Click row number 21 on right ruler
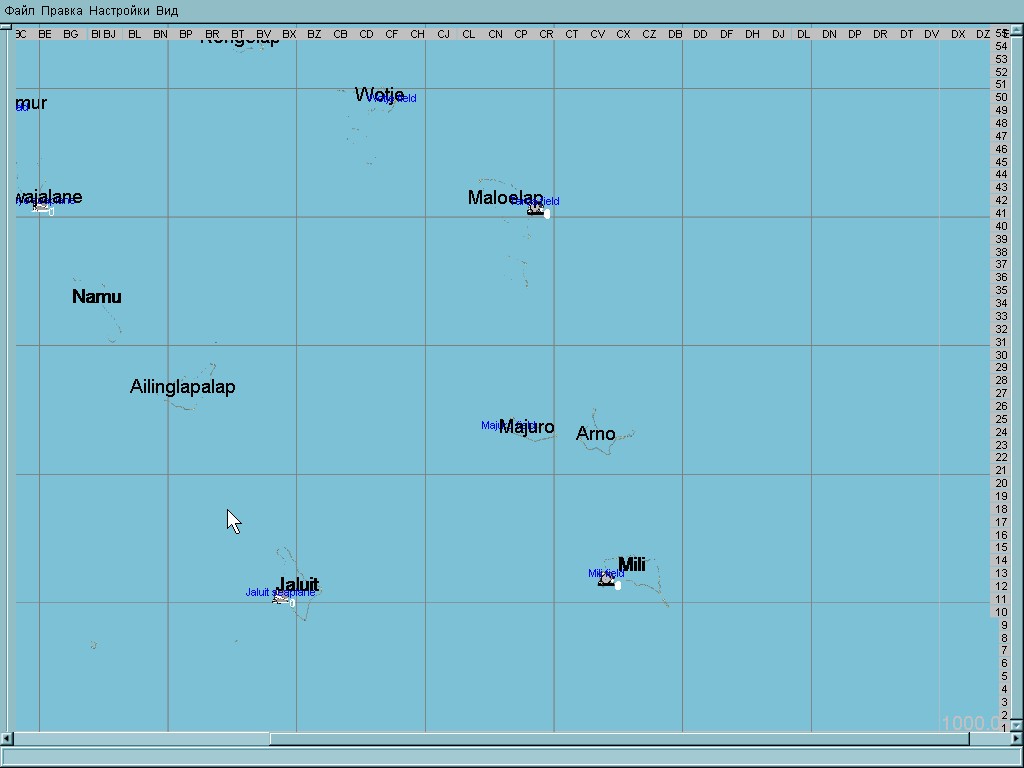1024x768 pixels. pos(1001,470)
